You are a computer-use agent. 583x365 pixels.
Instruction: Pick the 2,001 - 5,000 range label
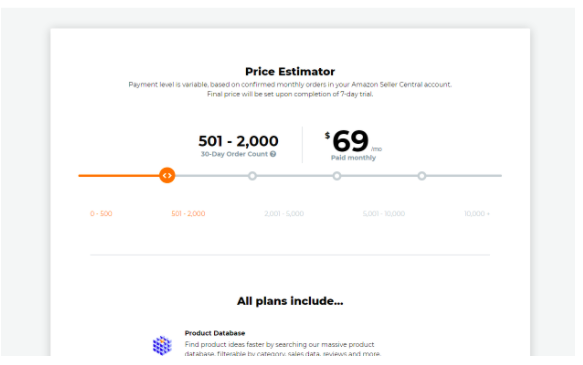(x=284, y=214)
